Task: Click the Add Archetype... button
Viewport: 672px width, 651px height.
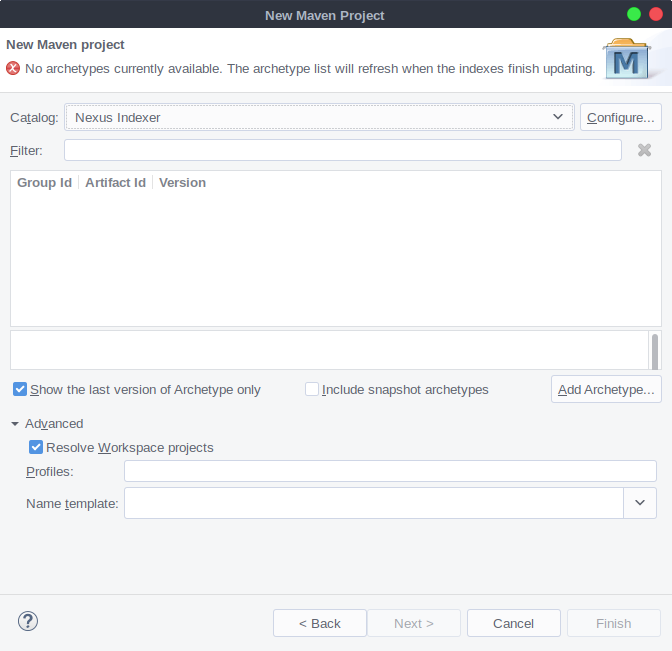Action: [x=606, y=389]
